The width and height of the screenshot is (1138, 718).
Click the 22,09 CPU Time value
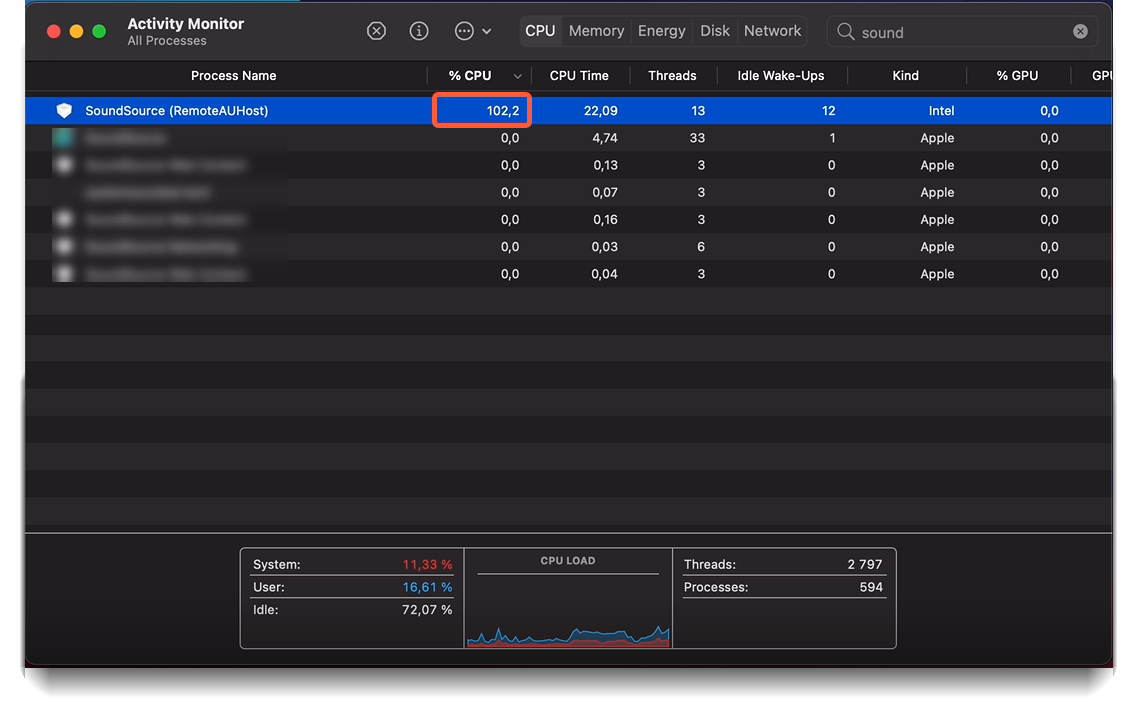(600, 110)
